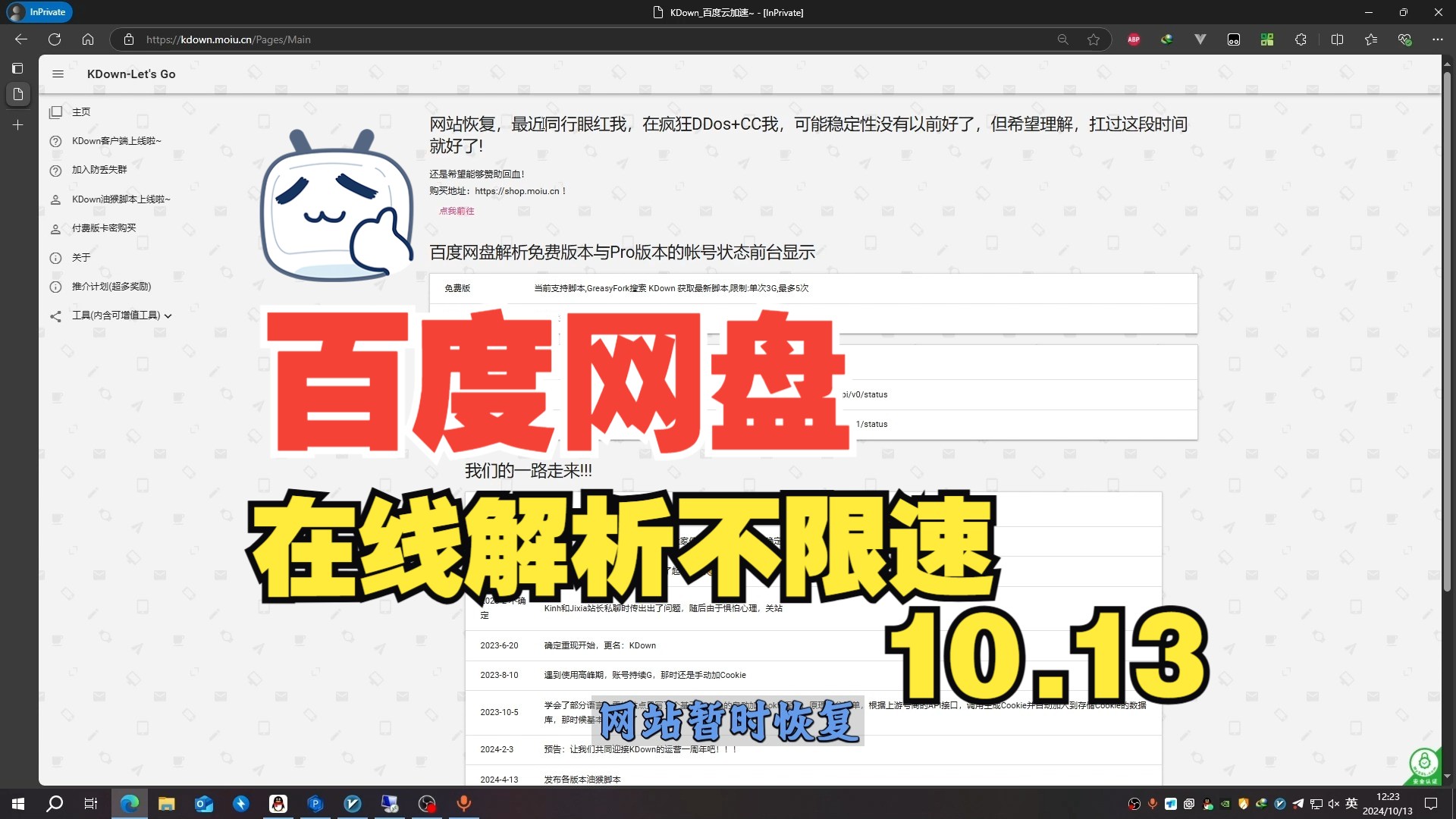
Task: Click the green security certification badge
Action: [x=1424, y=766]
